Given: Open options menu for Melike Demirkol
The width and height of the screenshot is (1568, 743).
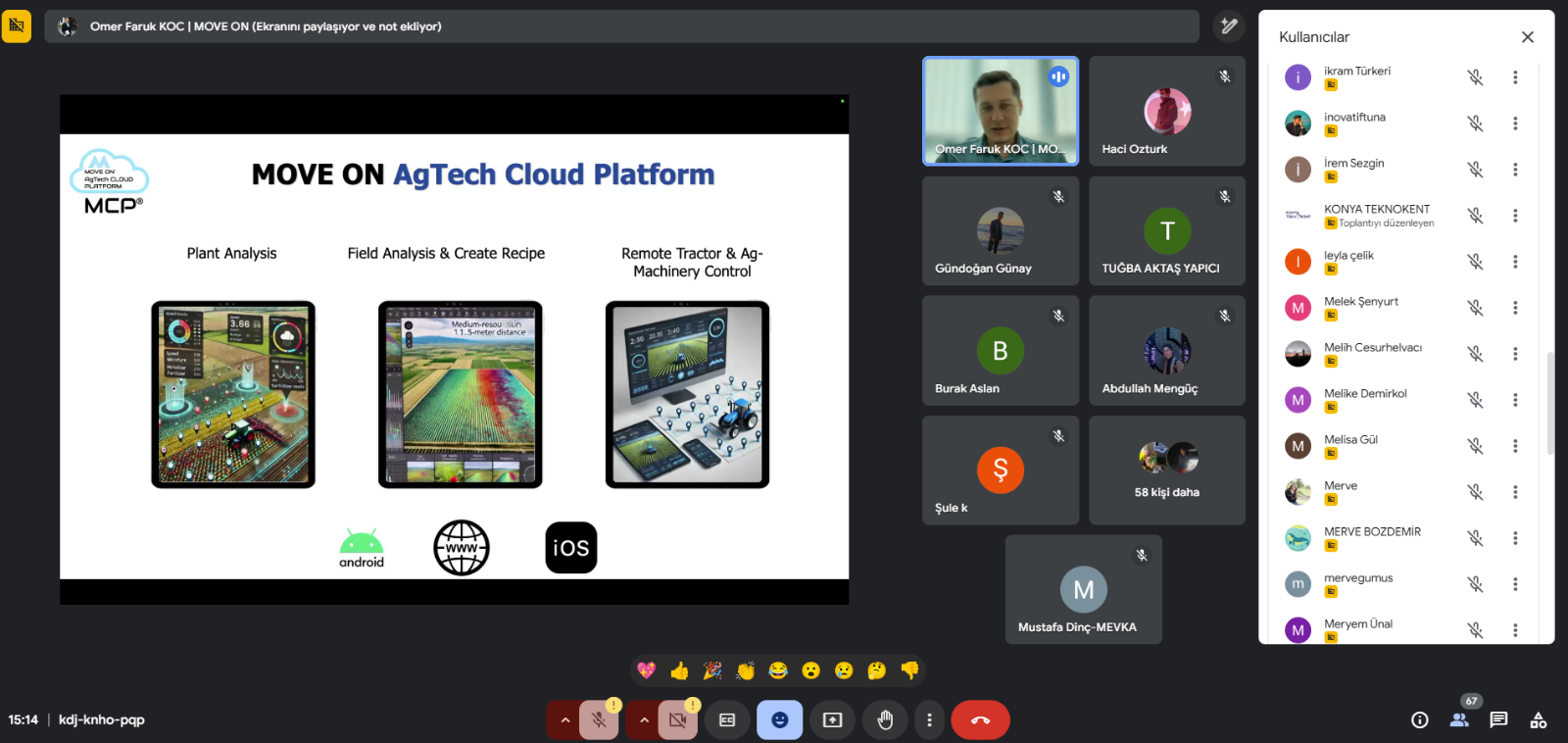Looking at the screenshot, I should point(1515,400).
